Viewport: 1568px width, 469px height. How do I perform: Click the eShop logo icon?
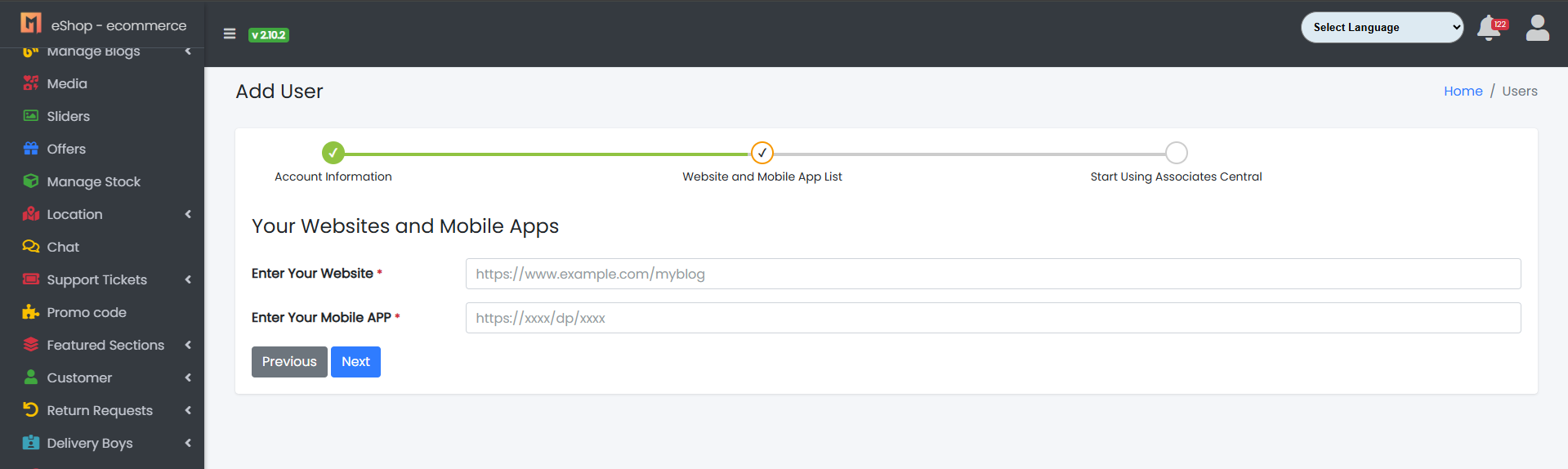pyautogui.click(x=31, y=23)
